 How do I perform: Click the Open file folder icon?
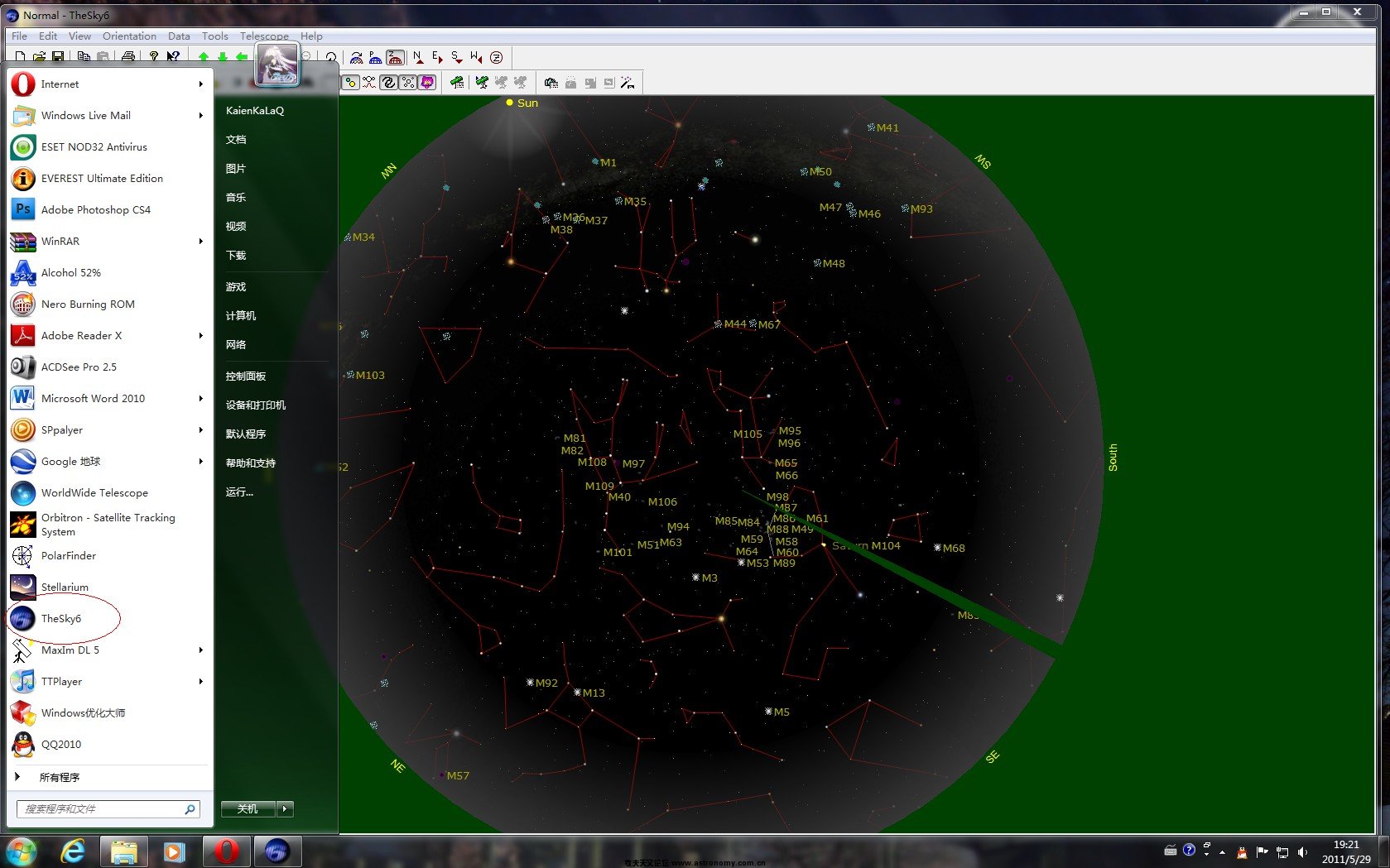[39, 57]
